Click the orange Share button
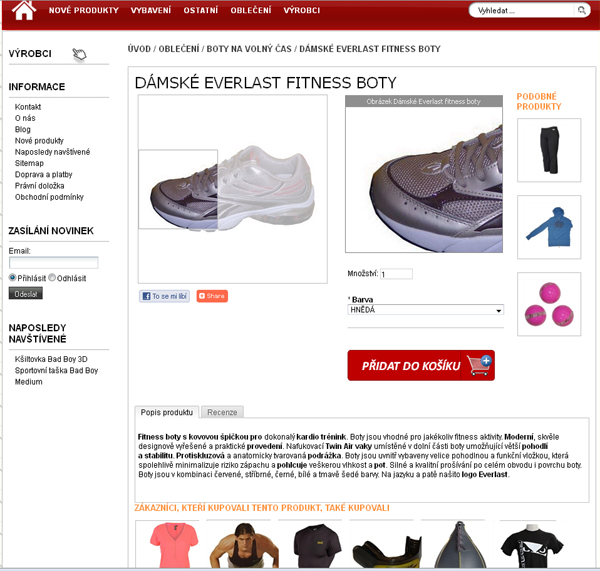600x571 pixels. coord(212,296)
